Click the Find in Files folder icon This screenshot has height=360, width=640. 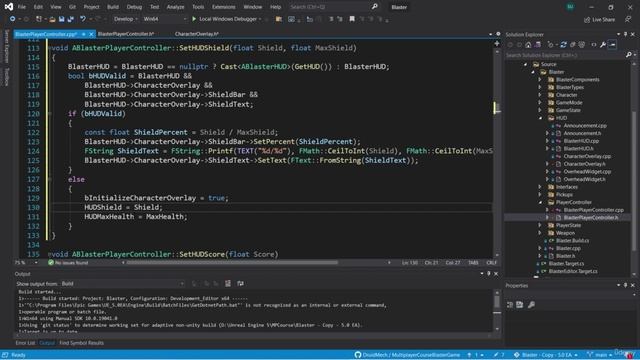click(x=279, y=19)
